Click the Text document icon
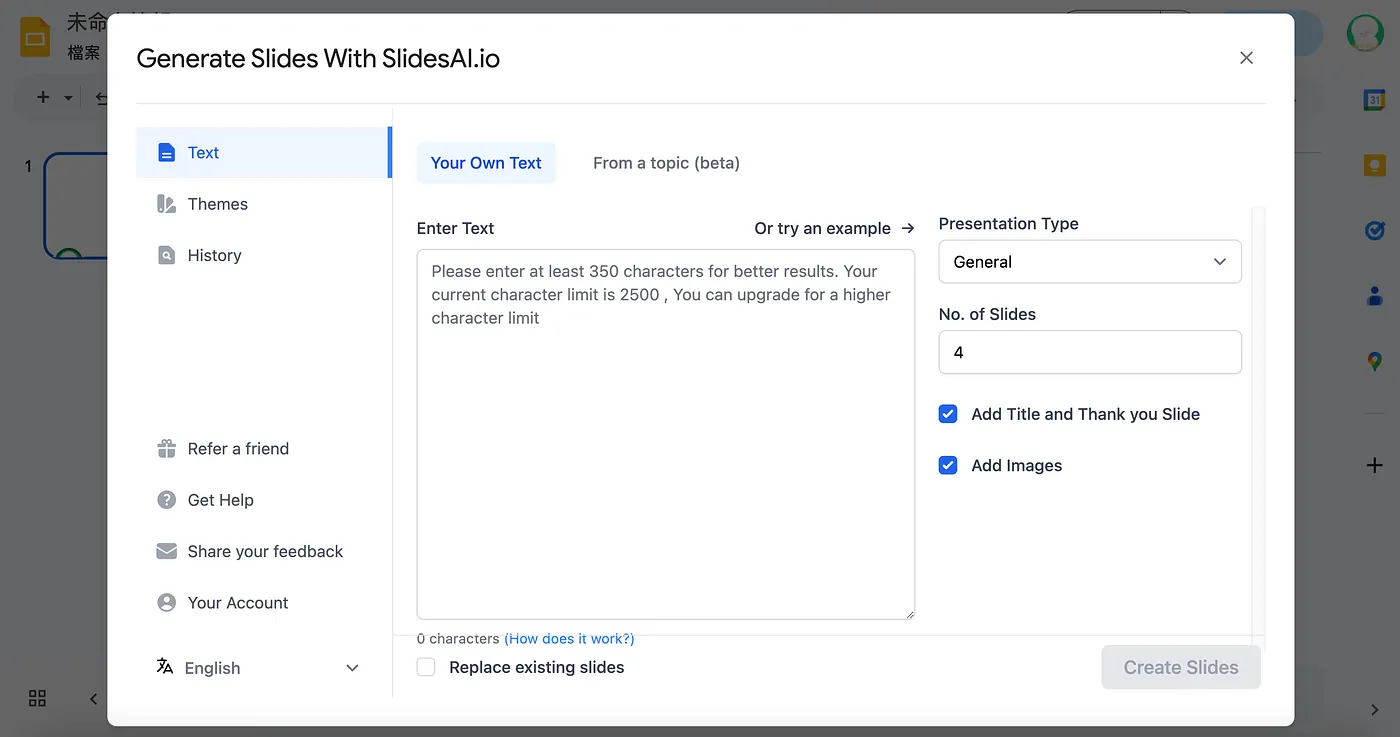This screenshot has height=737, width=1400. (x=167, y=153)
